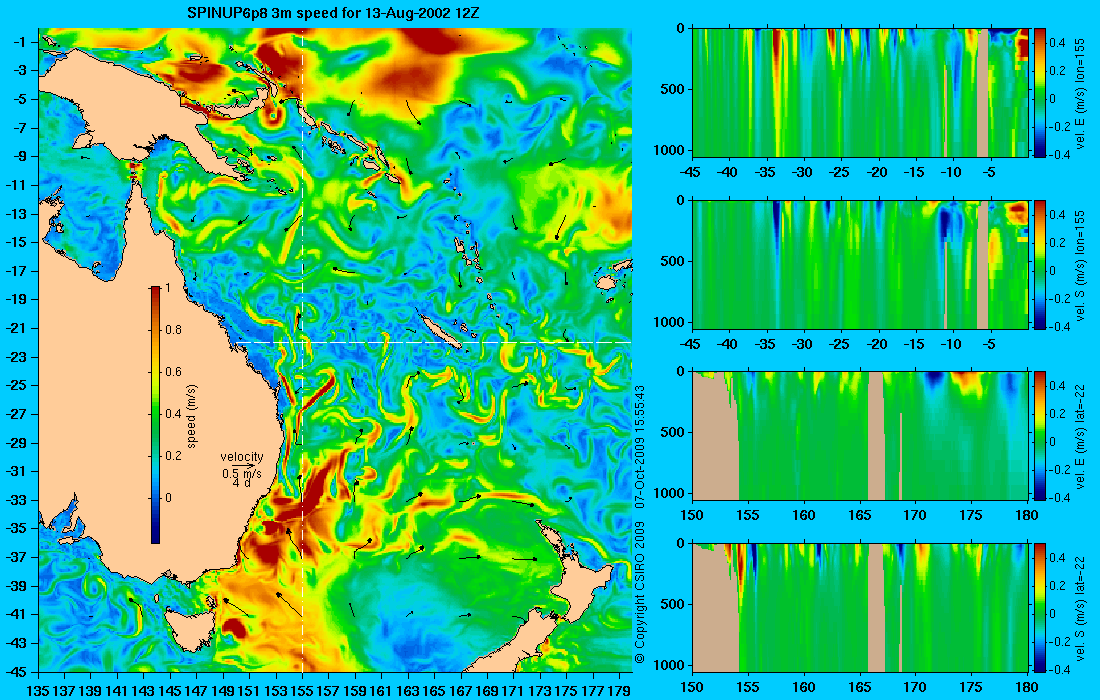The height and width of the screenshot is (700, 1100).
Task: Click the "0.8" tick on the speed colorbar
Action: [x=173, y=330]
